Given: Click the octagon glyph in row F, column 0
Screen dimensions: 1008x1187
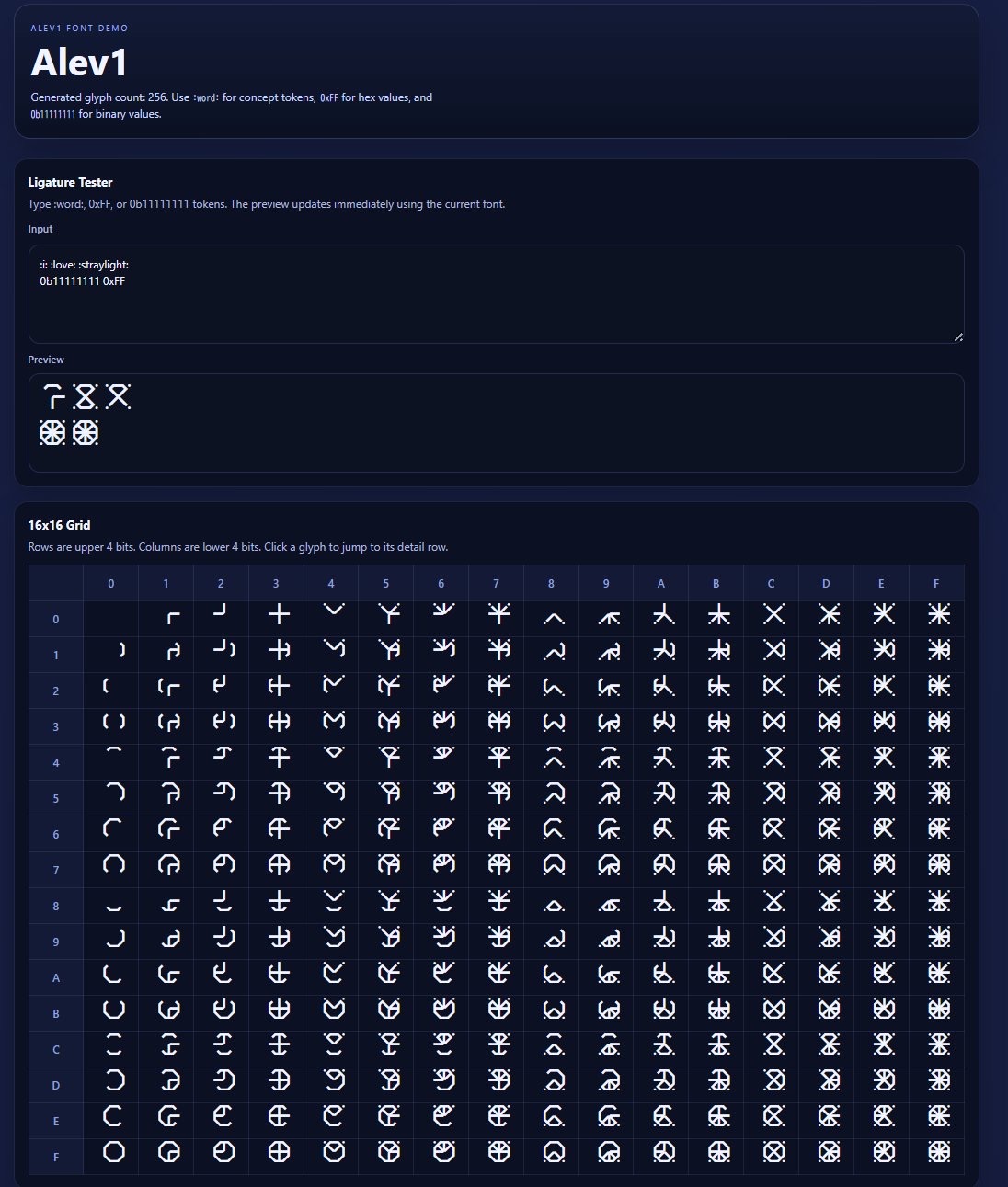Looking at the screenshot, I should [114, 1152].
